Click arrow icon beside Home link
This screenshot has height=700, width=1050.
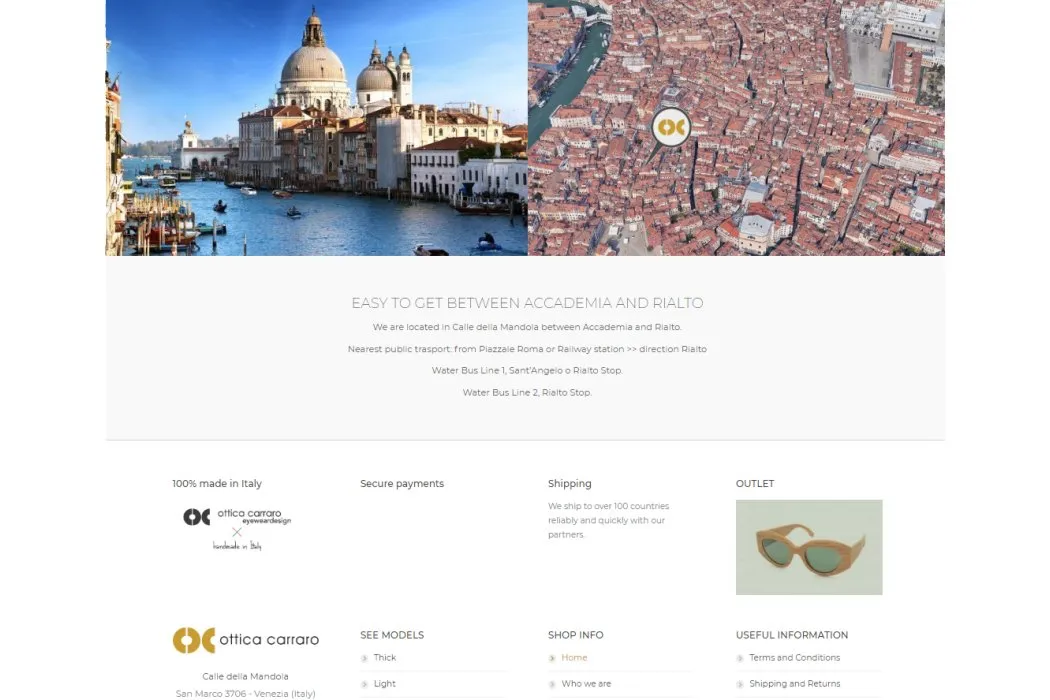click(552, 658)
